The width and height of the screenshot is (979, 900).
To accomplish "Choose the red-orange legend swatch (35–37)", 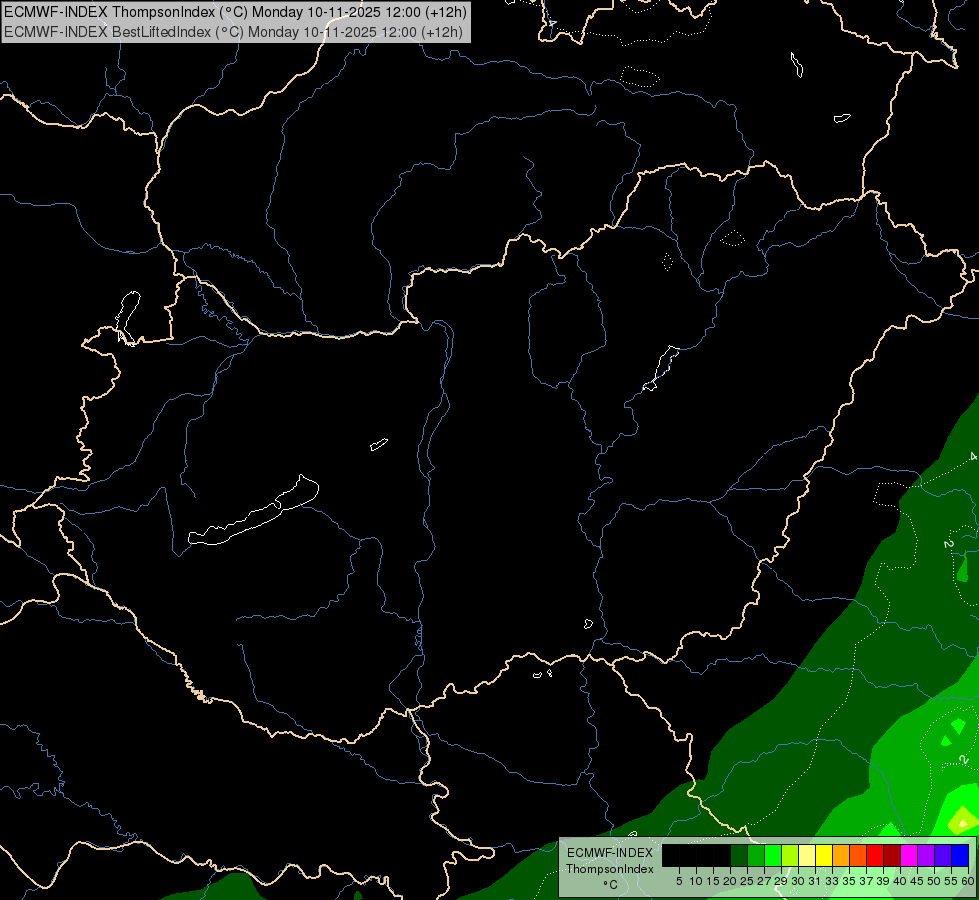I will (858, 855).
